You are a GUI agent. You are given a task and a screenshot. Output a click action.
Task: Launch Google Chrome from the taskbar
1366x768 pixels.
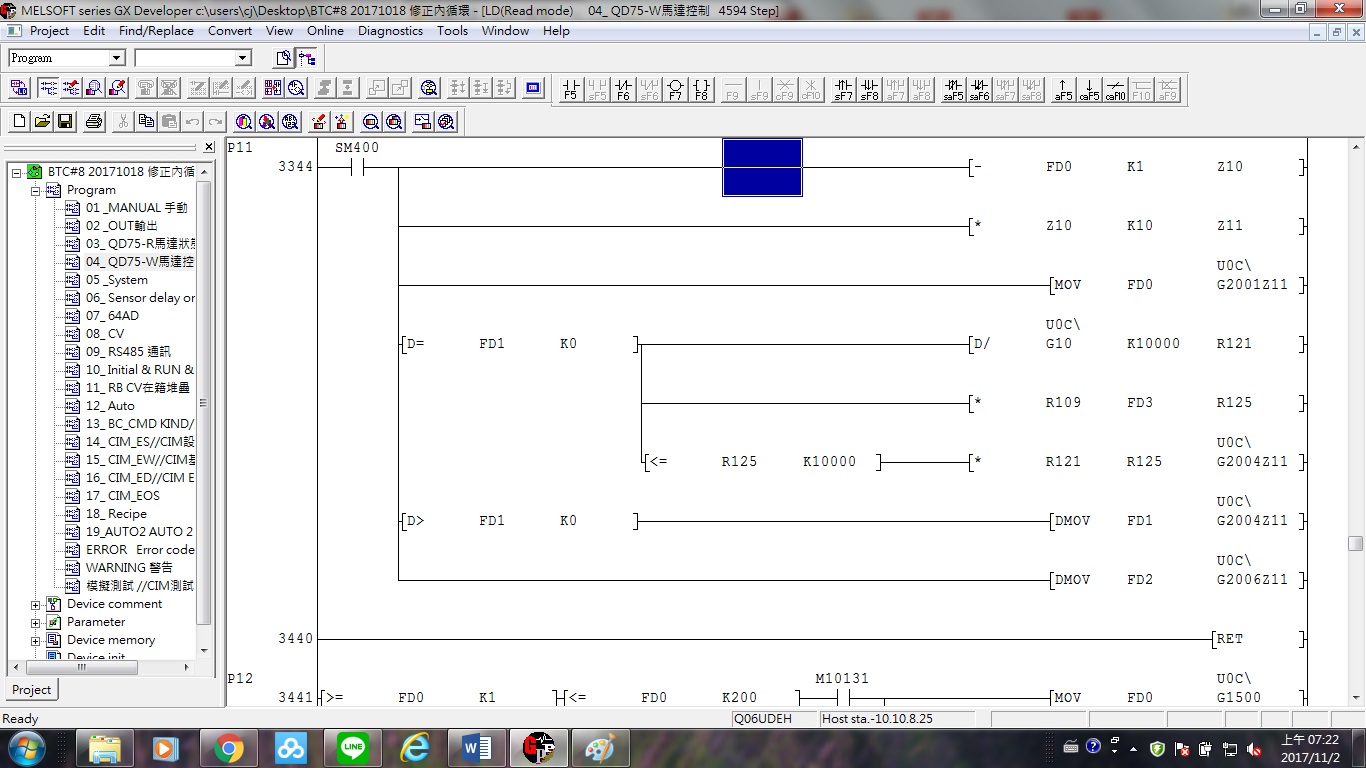[228, 748]
